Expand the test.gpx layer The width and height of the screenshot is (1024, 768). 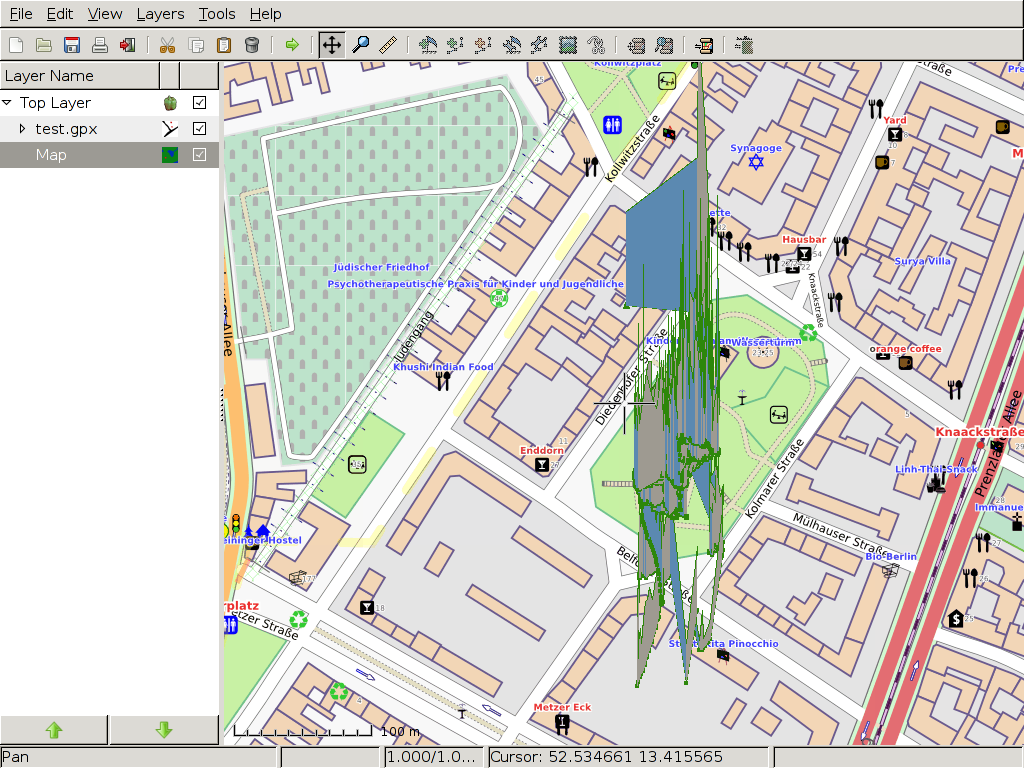coord(22,129)
